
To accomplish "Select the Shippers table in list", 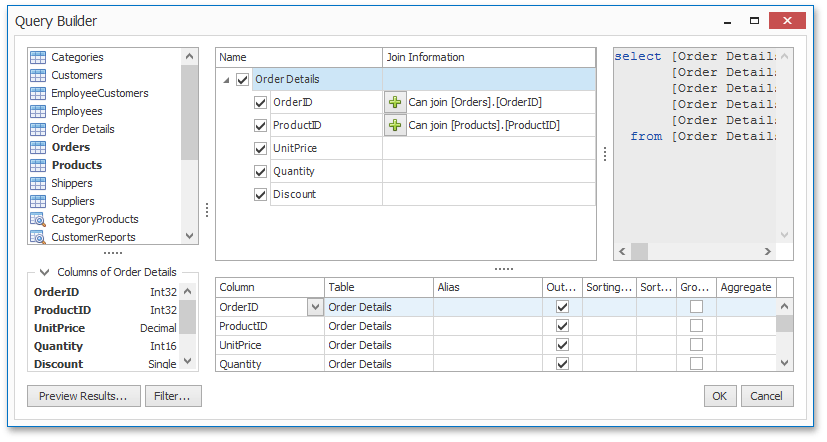I will tap(72, 183).
